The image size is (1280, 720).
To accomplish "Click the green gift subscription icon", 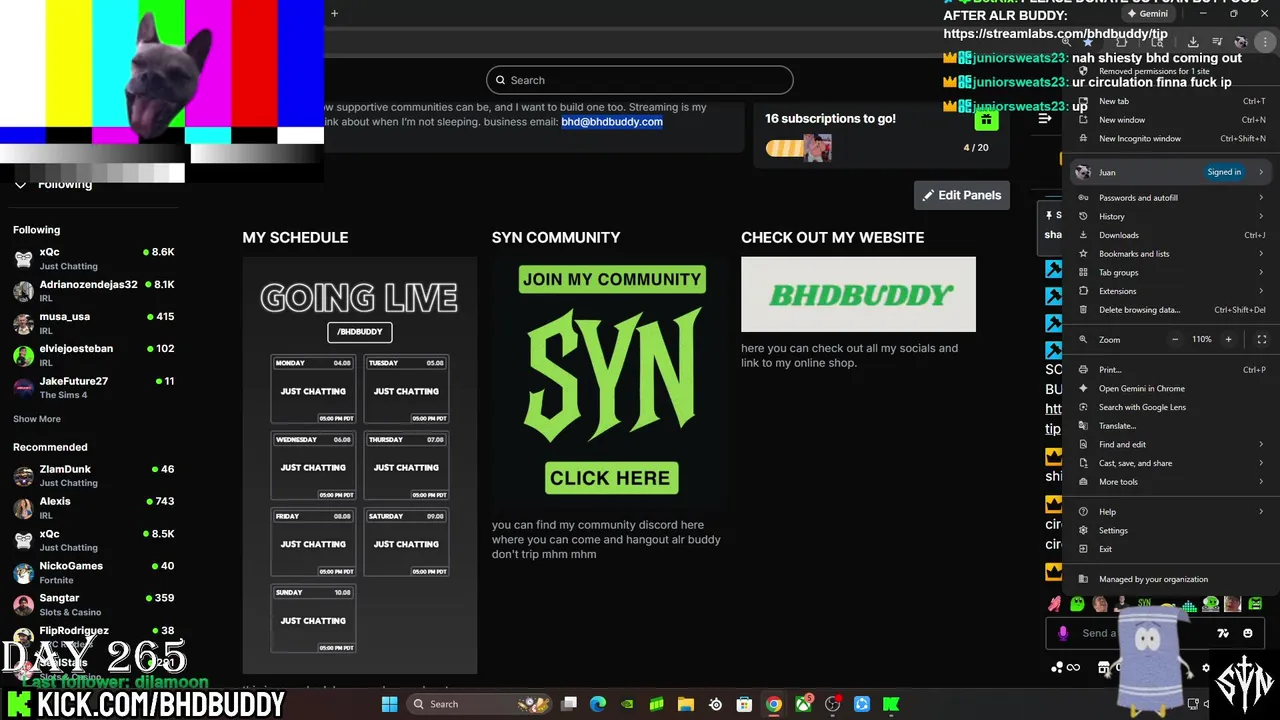I will click(x=986, y=120).
